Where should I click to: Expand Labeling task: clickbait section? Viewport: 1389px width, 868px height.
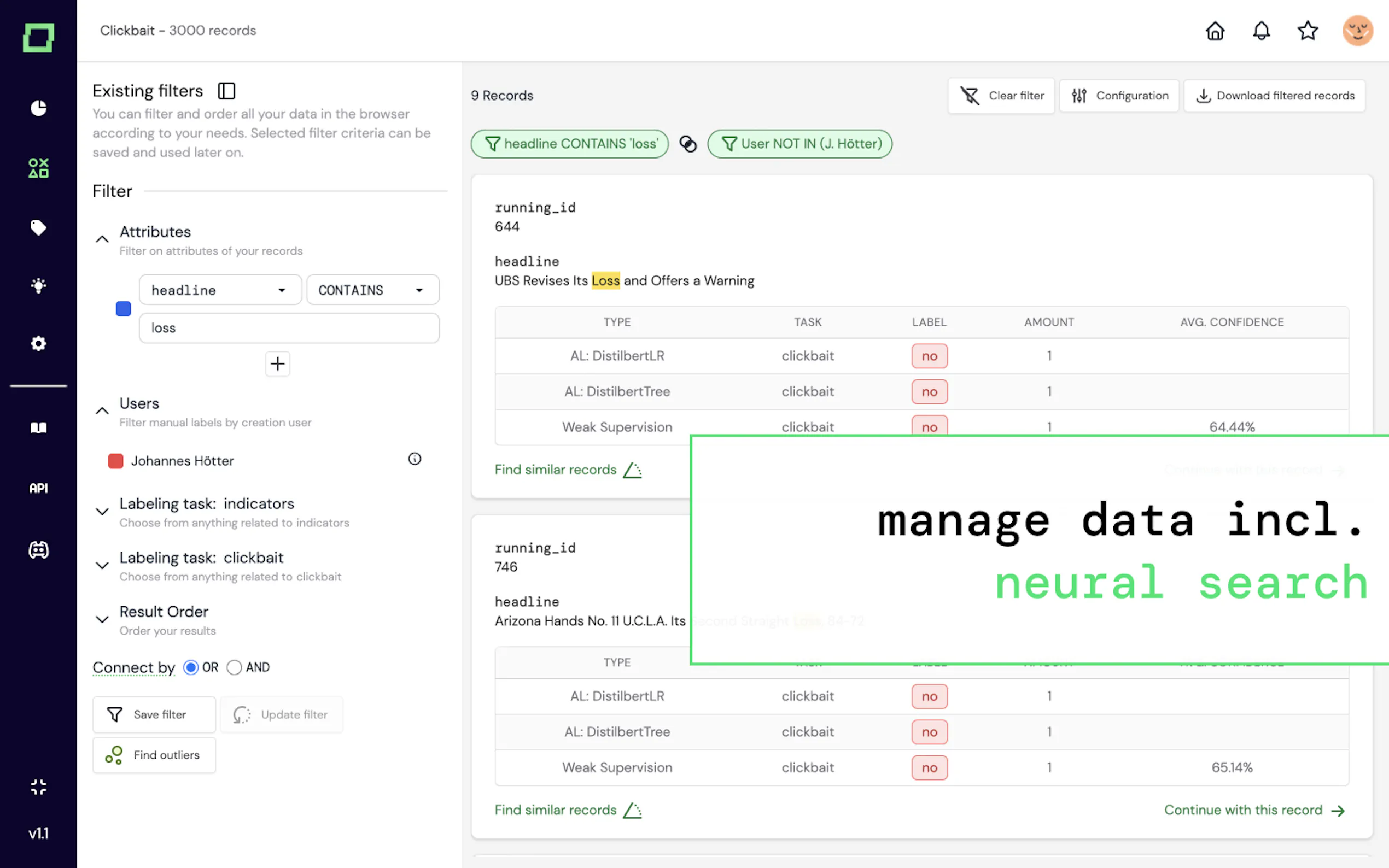[102, 566]
